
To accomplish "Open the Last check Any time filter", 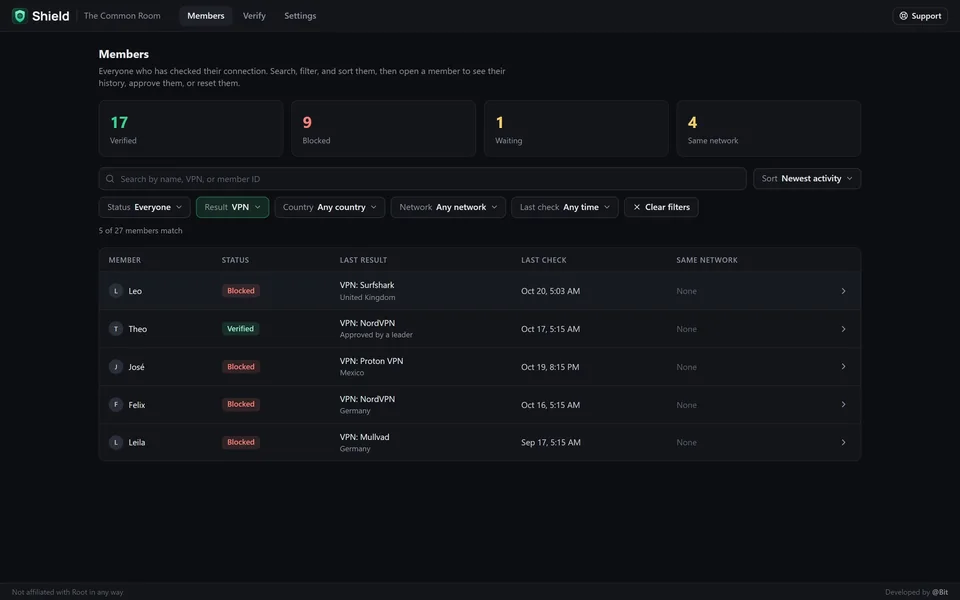I will click(564, 207).
